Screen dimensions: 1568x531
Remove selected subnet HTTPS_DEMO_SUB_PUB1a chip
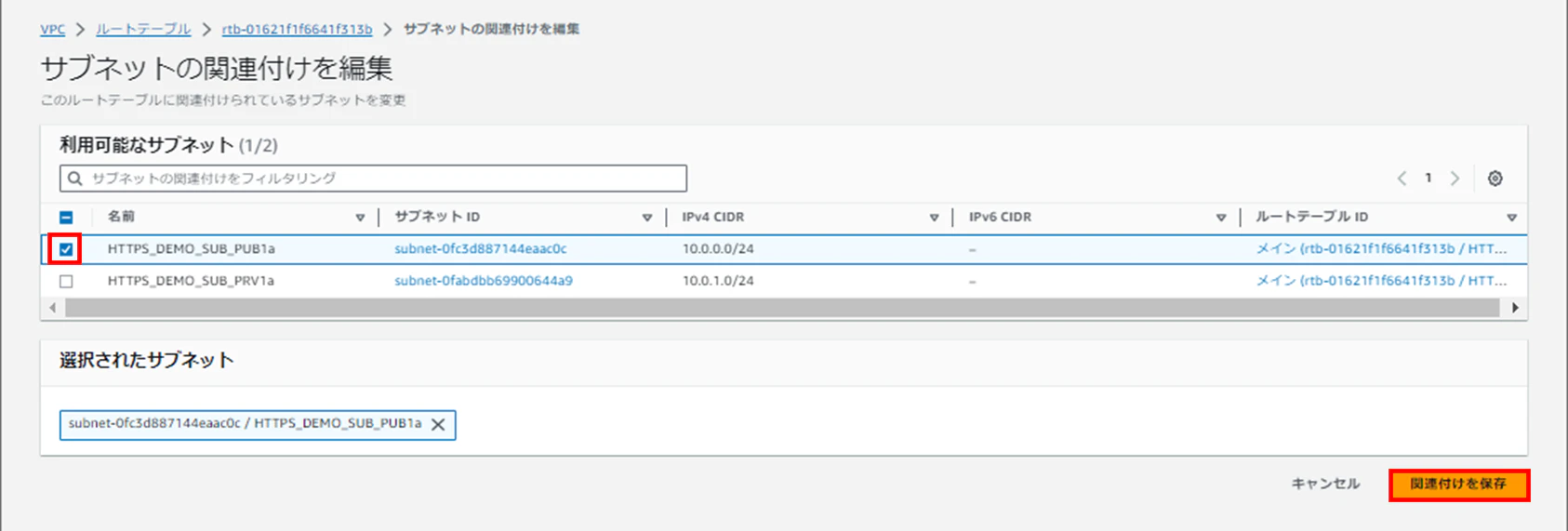tap(438, 424)
